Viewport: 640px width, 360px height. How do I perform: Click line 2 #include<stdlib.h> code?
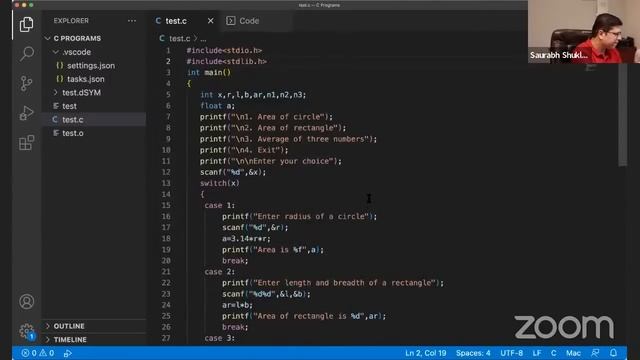(x=227, y=62)
